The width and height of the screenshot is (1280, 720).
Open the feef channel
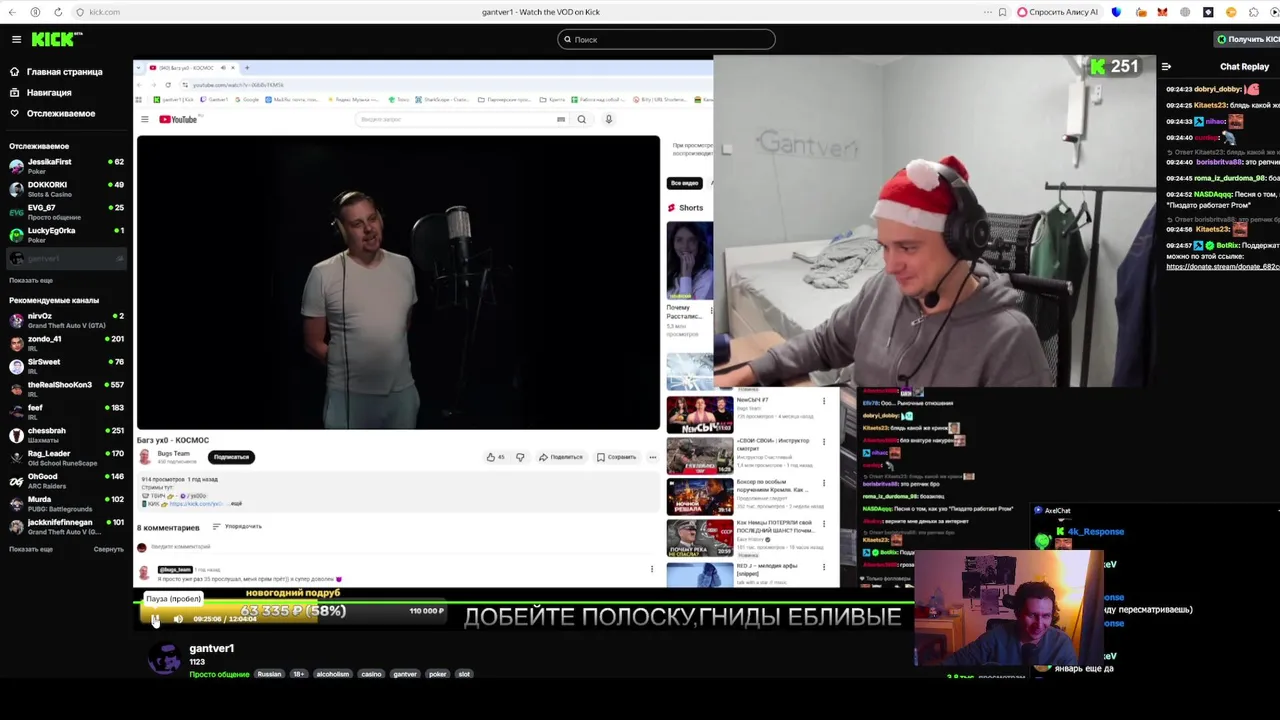tap(66, 411)
